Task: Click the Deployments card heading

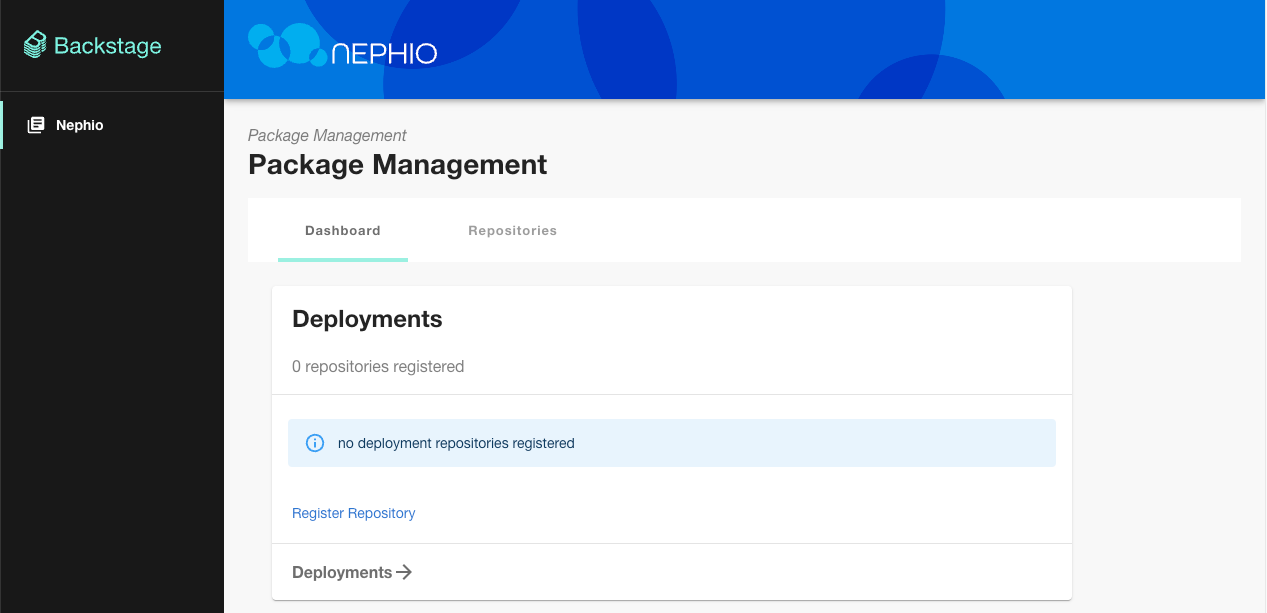Action: (x=366, y=319)
